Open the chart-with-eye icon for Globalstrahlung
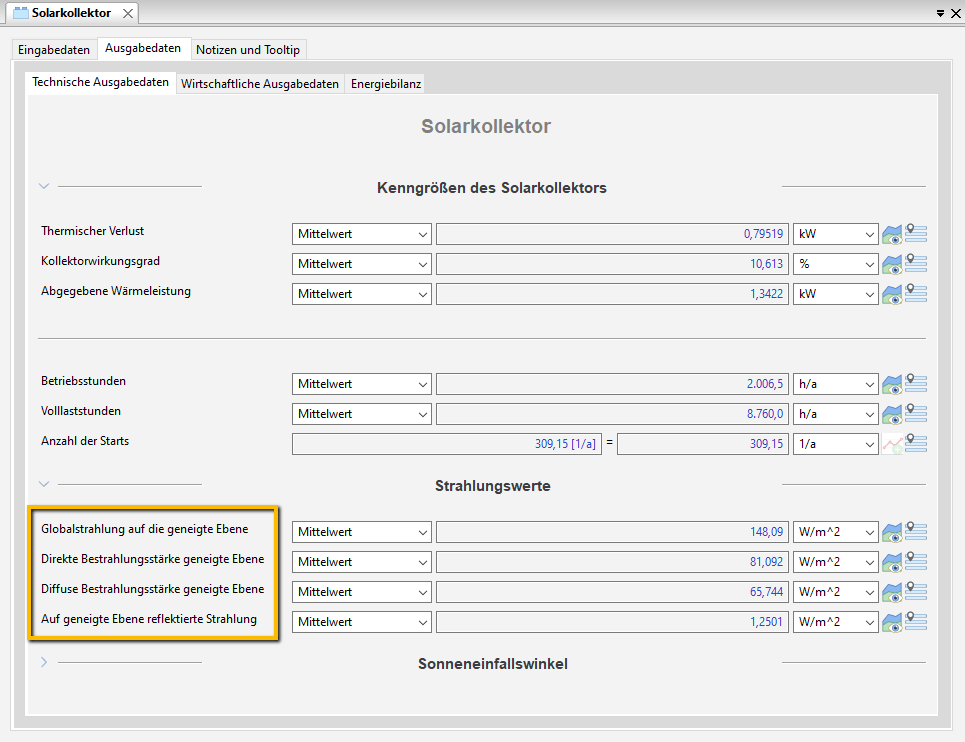 click(x=892, y=533)
